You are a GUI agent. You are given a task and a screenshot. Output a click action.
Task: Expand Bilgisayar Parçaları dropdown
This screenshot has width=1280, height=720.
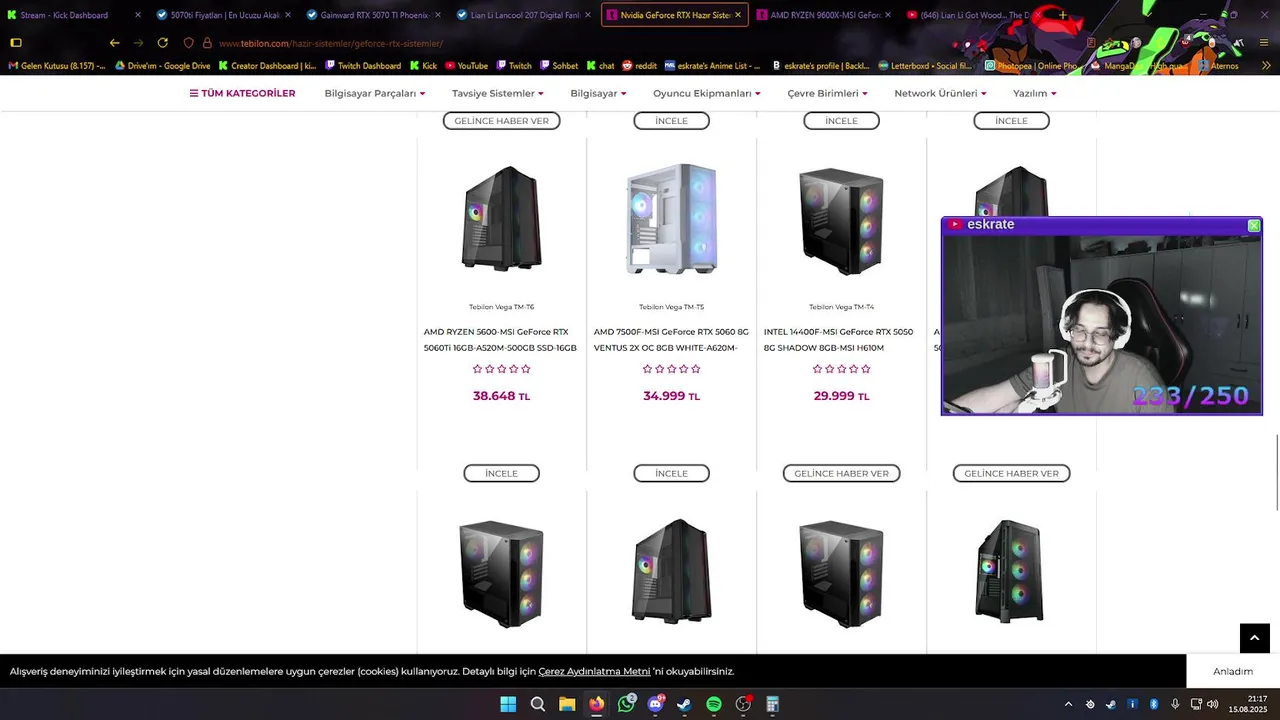pos(375,93)
